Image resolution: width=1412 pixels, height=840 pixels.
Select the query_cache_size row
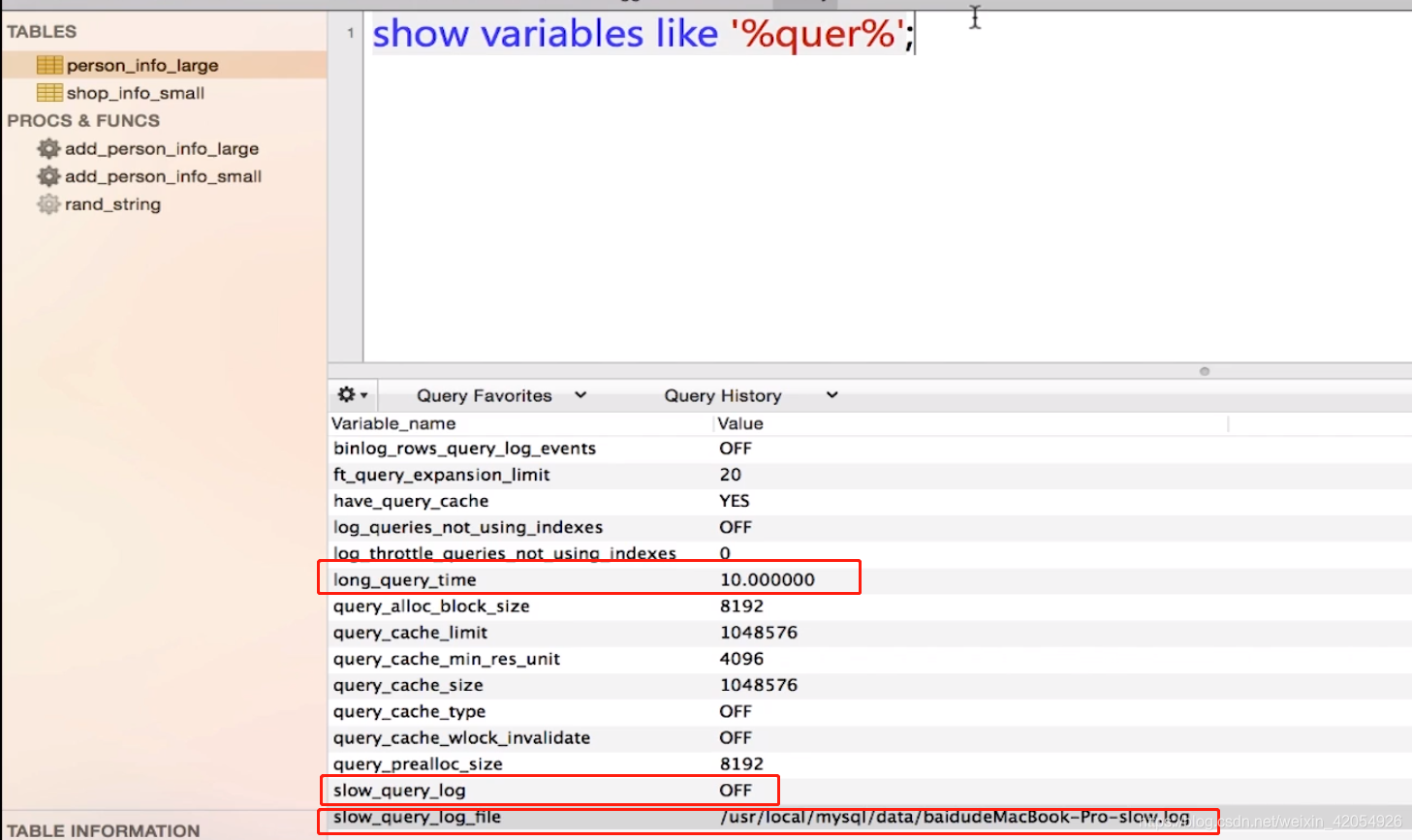(869, 685)
